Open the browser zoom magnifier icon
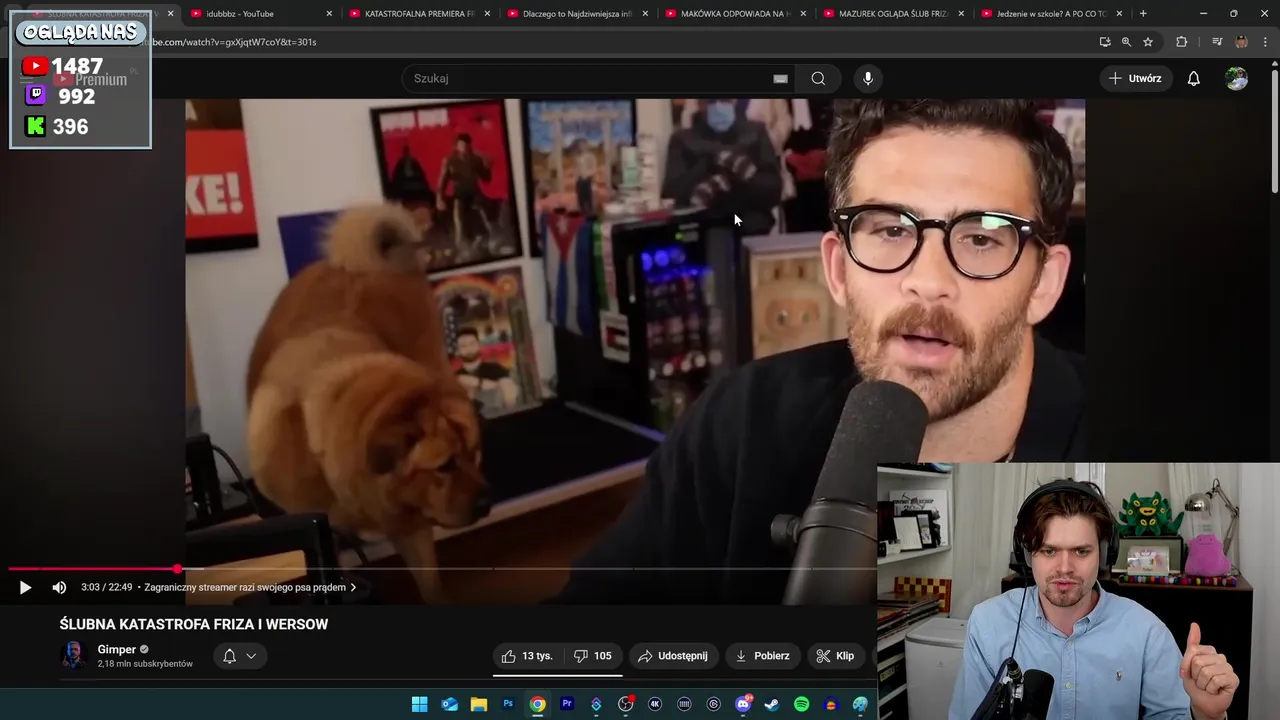 pos(1126,42)
